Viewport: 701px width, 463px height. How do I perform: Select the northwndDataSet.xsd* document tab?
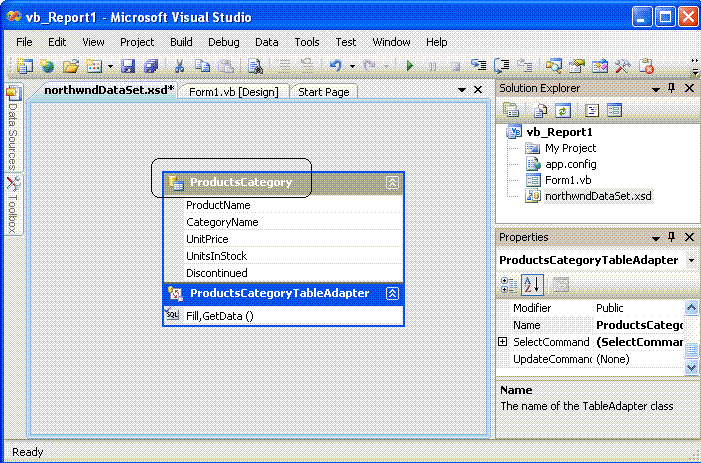pyautogui.click(x=109, y=90)
